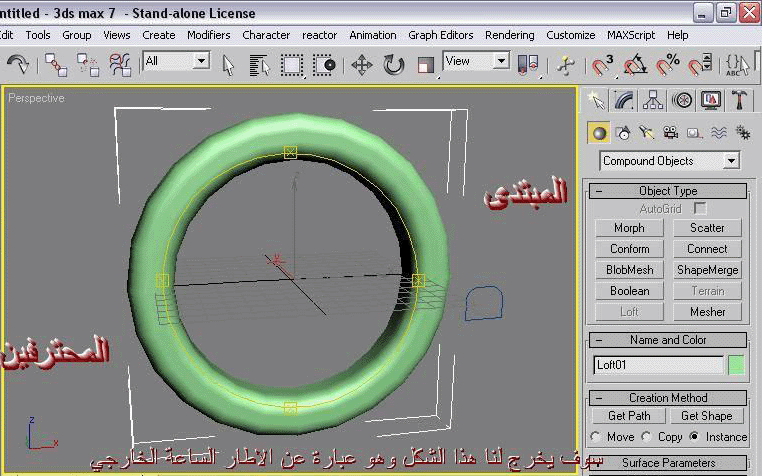Click the Connect button
Screen dimensions: 762x476
pos(708,249)
